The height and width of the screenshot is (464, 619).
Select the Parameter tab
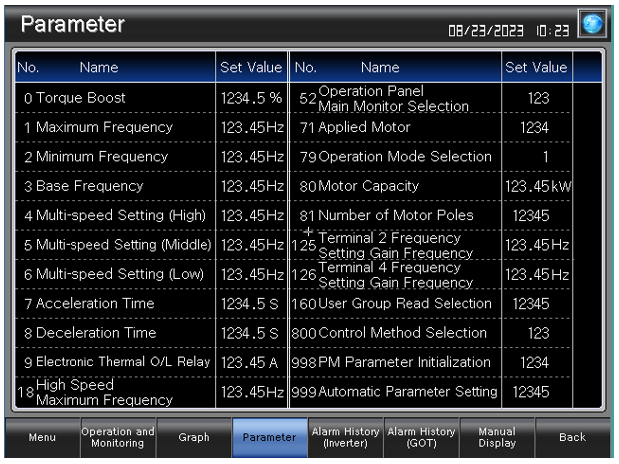[x=269, y=437]
